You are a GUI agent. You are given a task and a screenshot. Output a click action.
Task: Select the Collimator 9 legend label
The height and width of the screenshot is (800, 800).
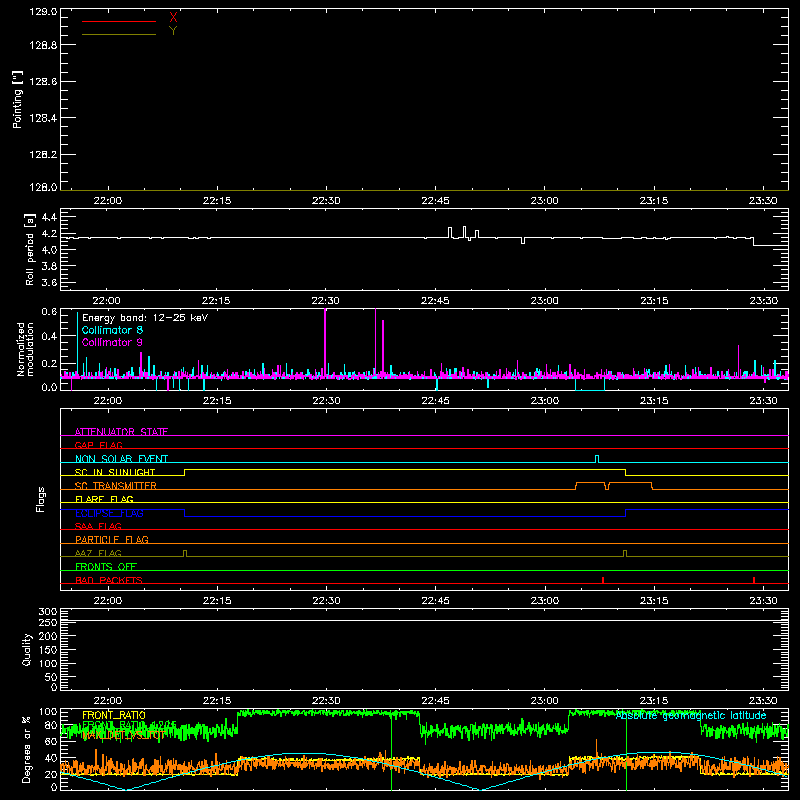click(112, 342)
